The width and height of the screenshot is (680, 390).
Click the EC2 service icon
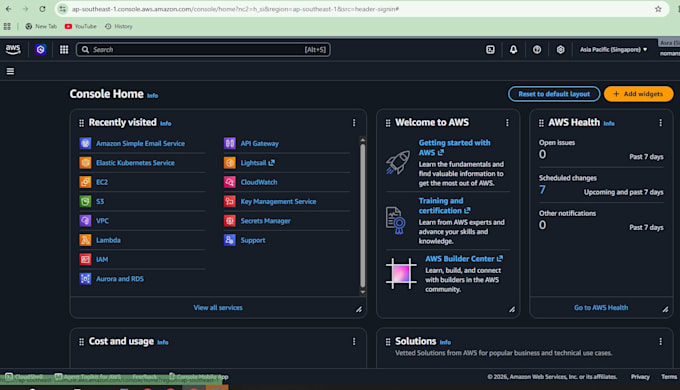click(85, 182)
